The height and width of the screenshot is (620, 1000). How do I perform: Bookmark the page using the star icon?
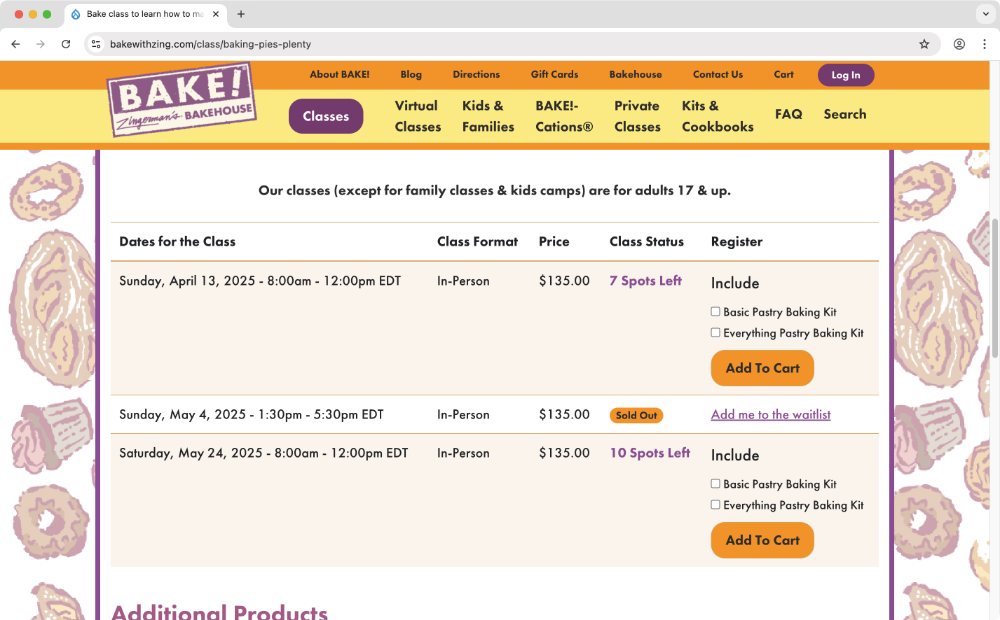[925, 44]
